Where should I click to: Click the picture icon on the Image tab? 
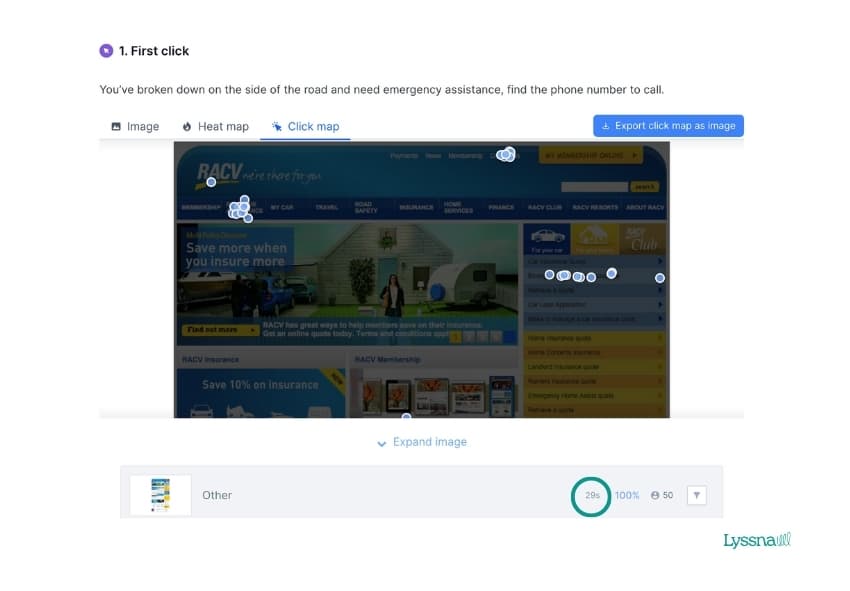(115, 126)
